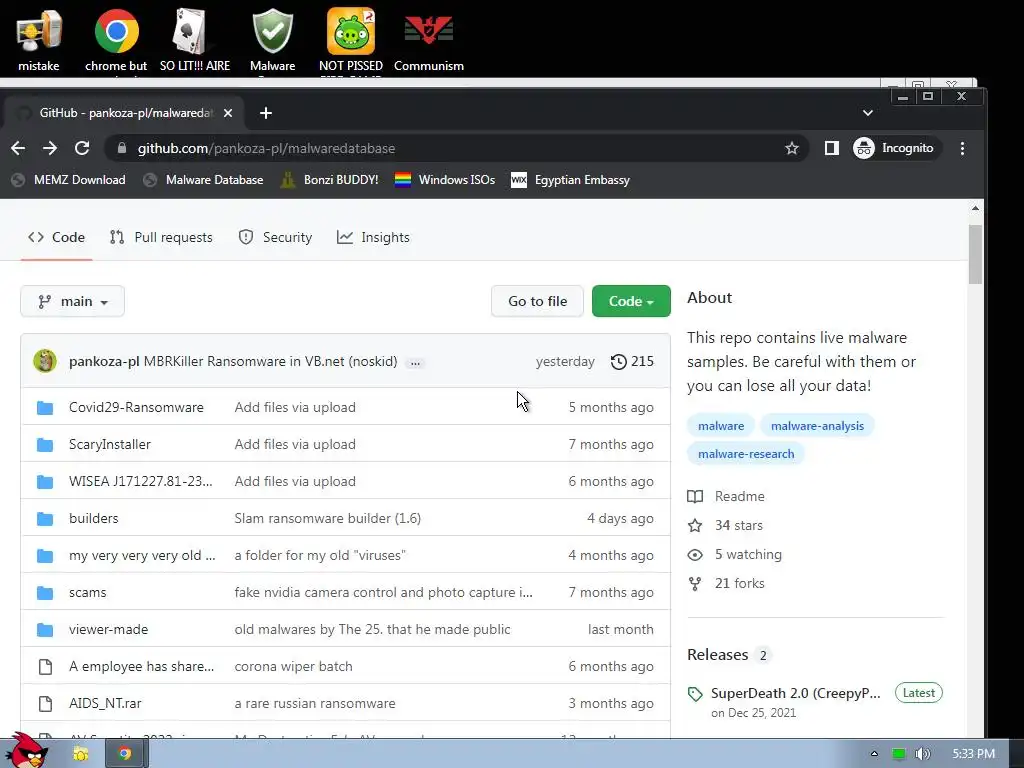View the 215 commits history
This screenshot has height=768, width=1024.
tap(632, 361)
